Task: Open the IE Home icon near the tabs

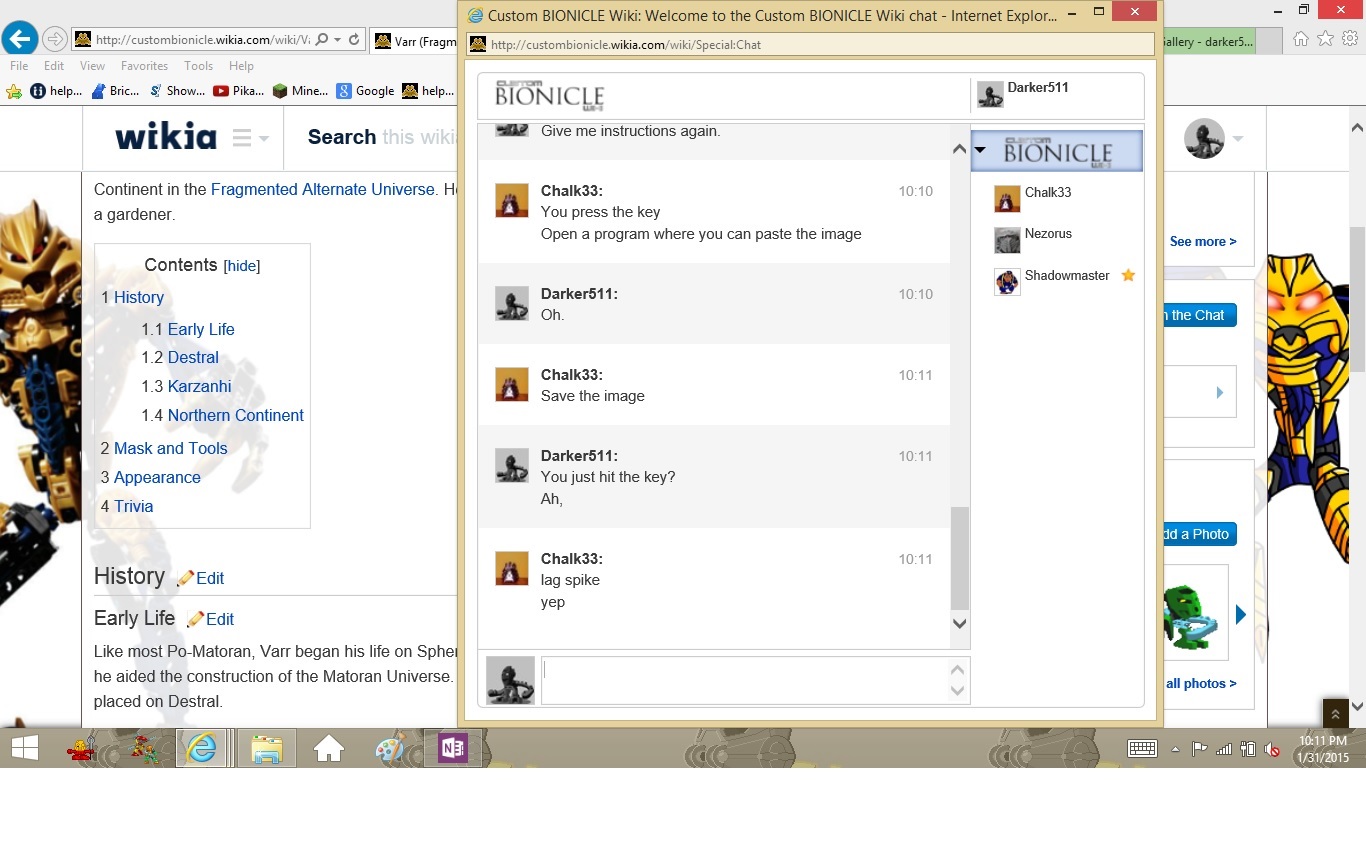Action: click(x=1300, y=39)
